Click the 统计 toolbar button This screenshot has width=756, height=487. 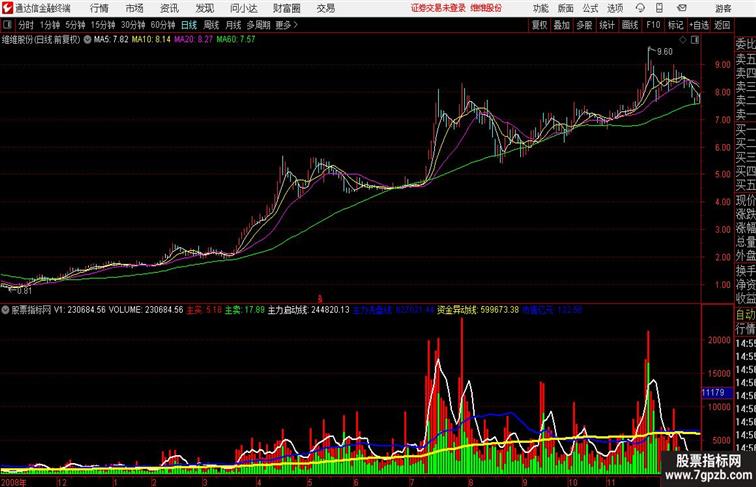click(607, 25)
